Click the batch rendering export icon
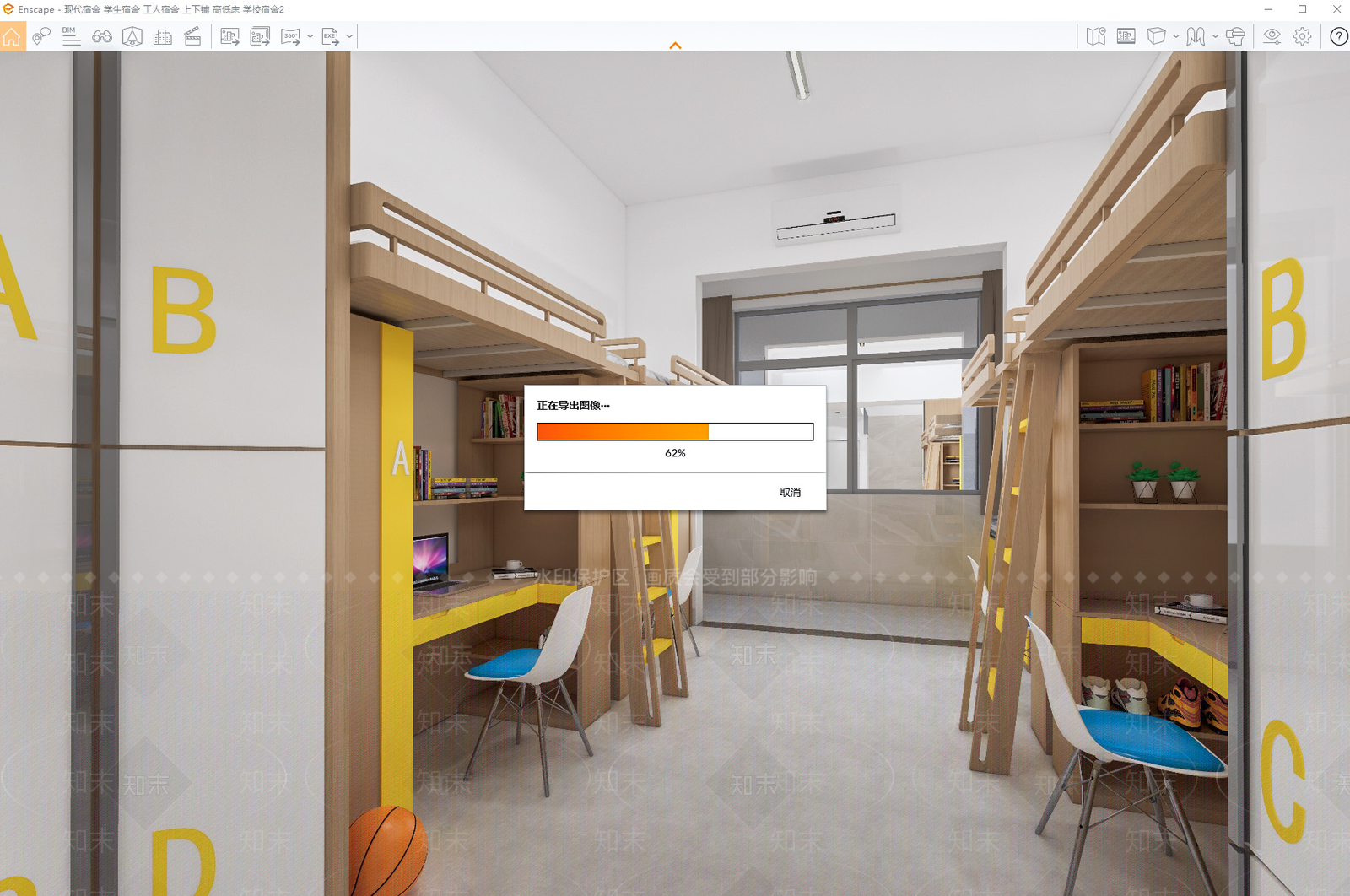Viewport: 1350px width, 896px height. point(260,36)
